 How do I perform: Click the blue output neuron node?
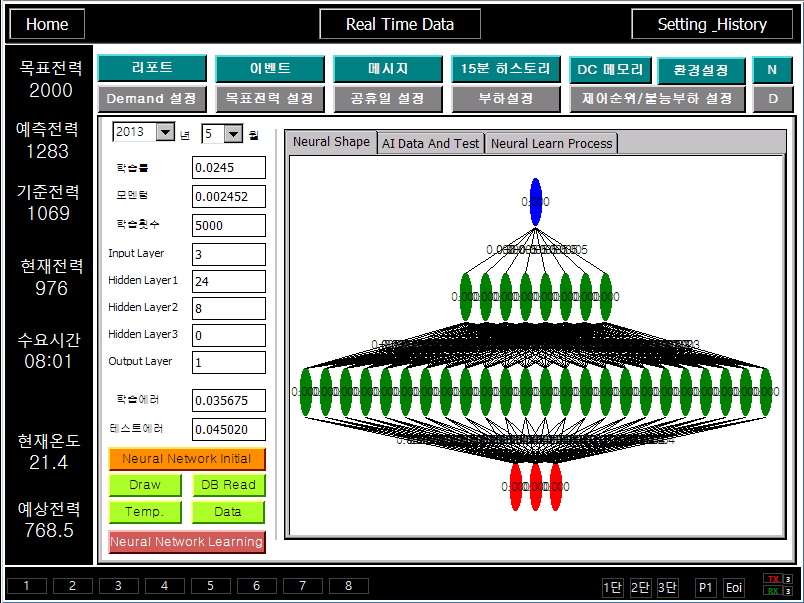tap(535, 202)
